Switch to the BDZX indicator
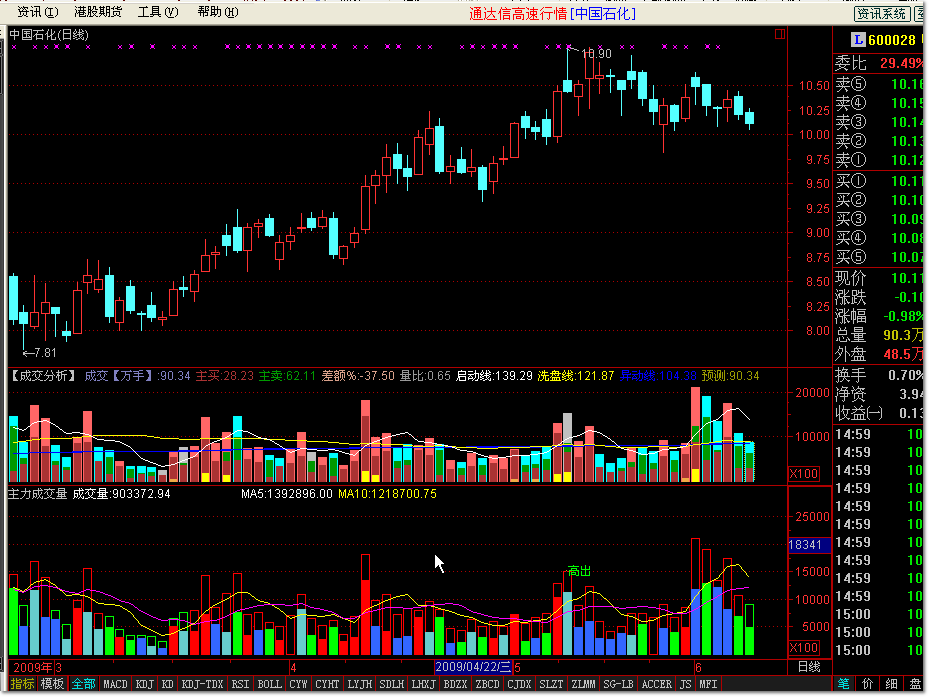 456,684
